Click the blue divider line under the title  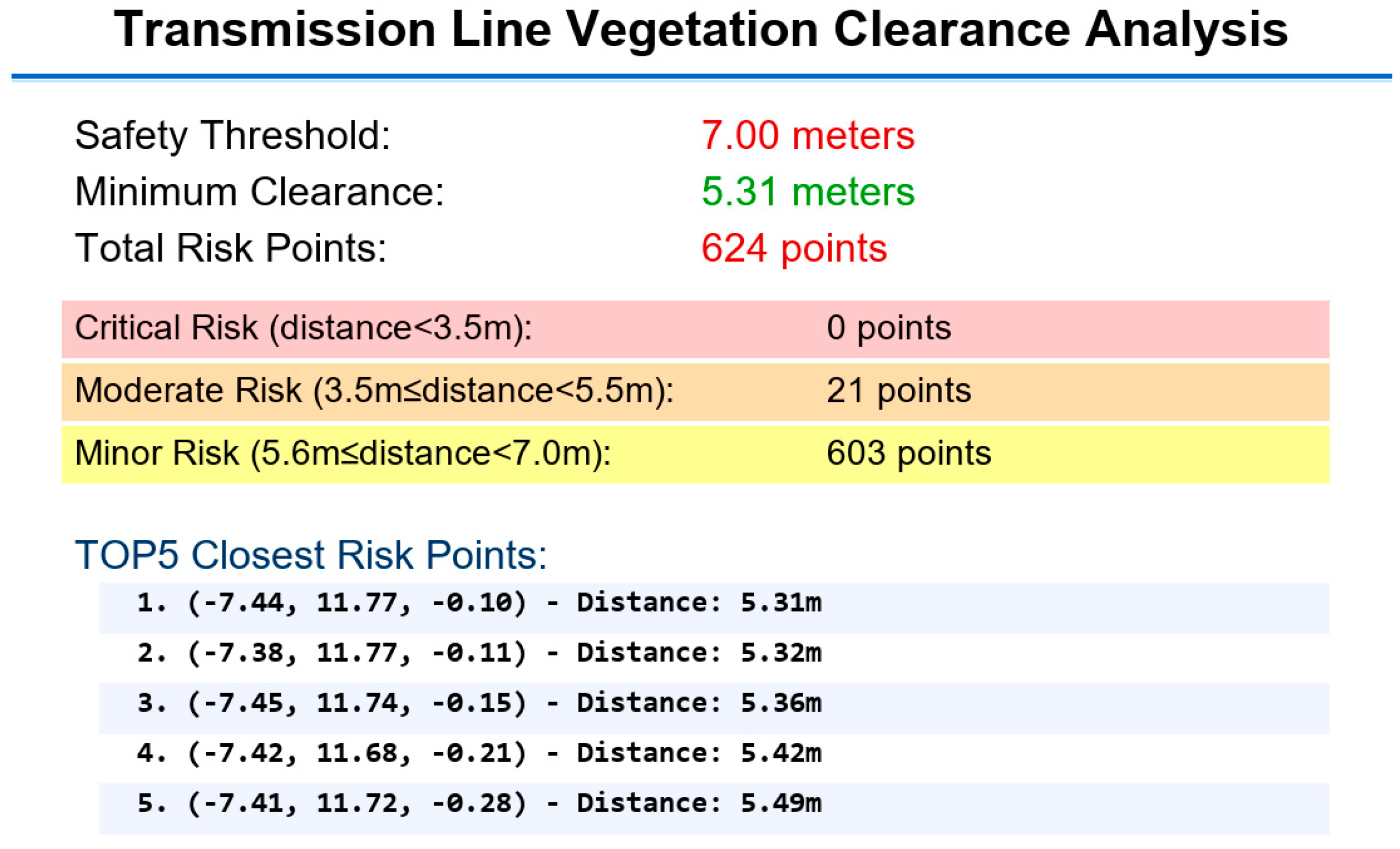[x=700, y=76]
